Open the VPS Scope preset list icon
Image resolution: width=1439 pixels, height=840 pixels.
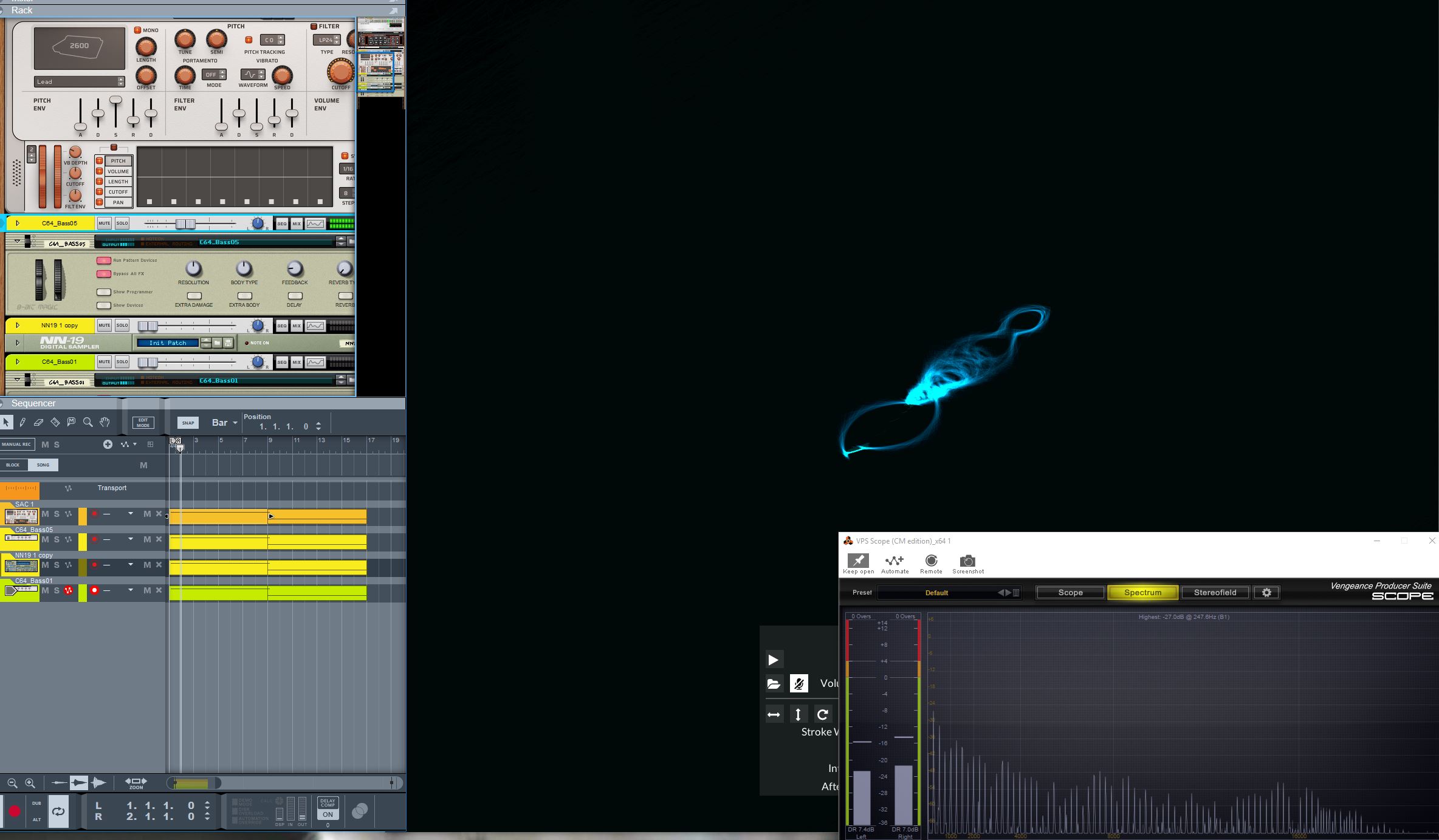[x=1016, y=593]
